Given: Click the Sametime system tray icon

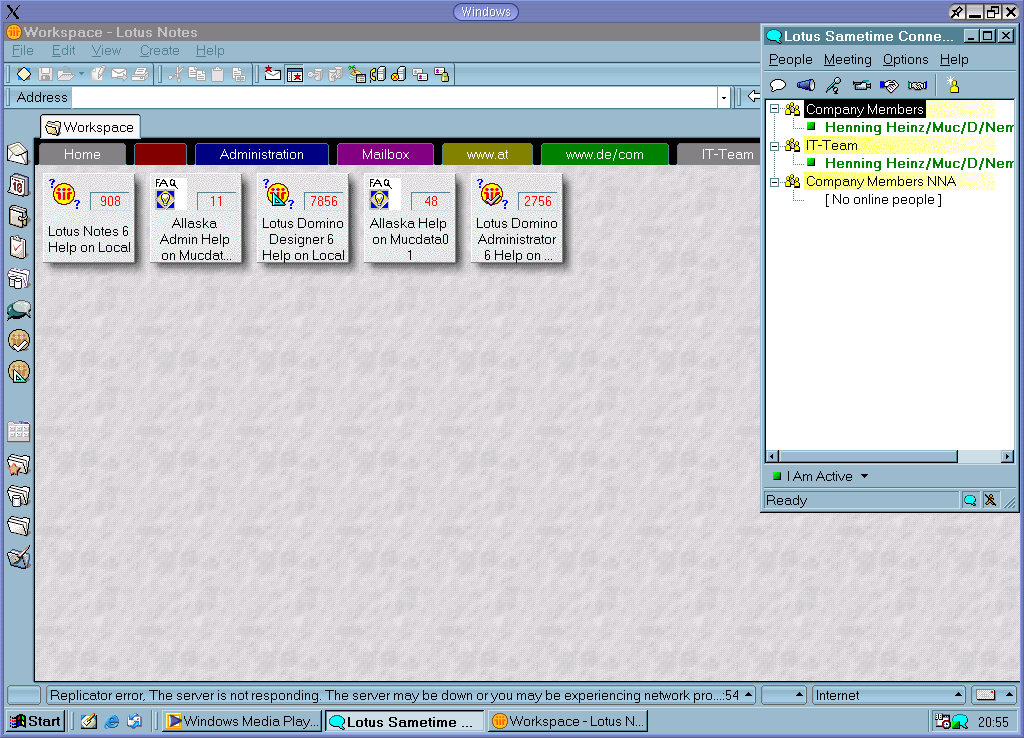Looking at the screenshot, I should pyautogui.click(x=960, y=721).
